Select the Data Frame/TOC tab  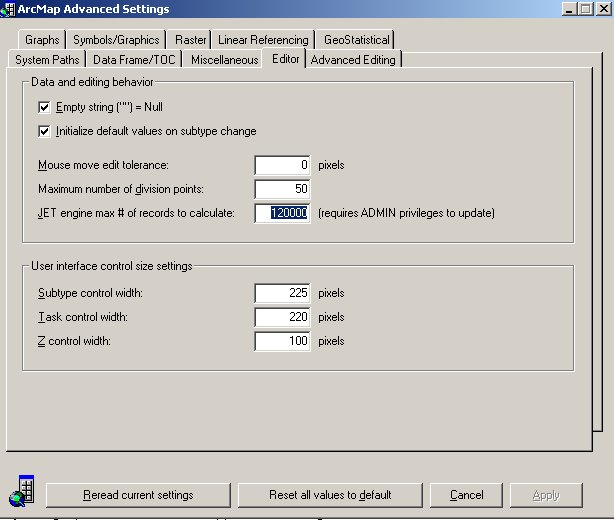pyautogui.click(x=134, y=60)
